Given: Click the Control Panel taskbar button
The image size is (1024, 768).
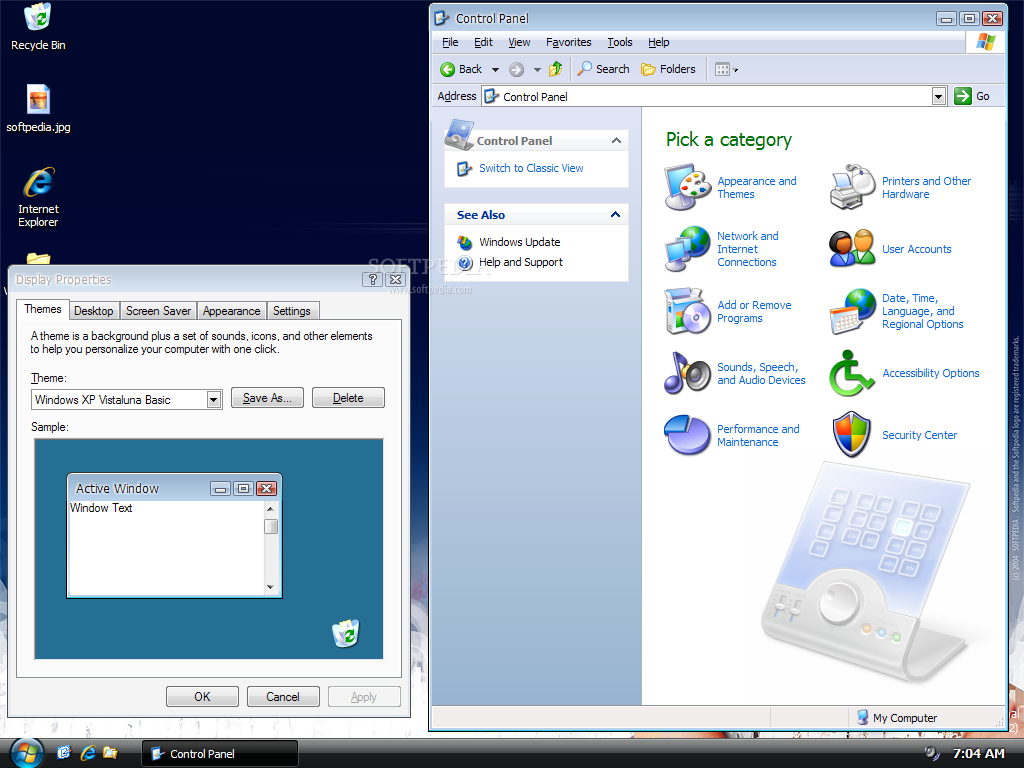Looking at the screenshot, I should [220, 754].
